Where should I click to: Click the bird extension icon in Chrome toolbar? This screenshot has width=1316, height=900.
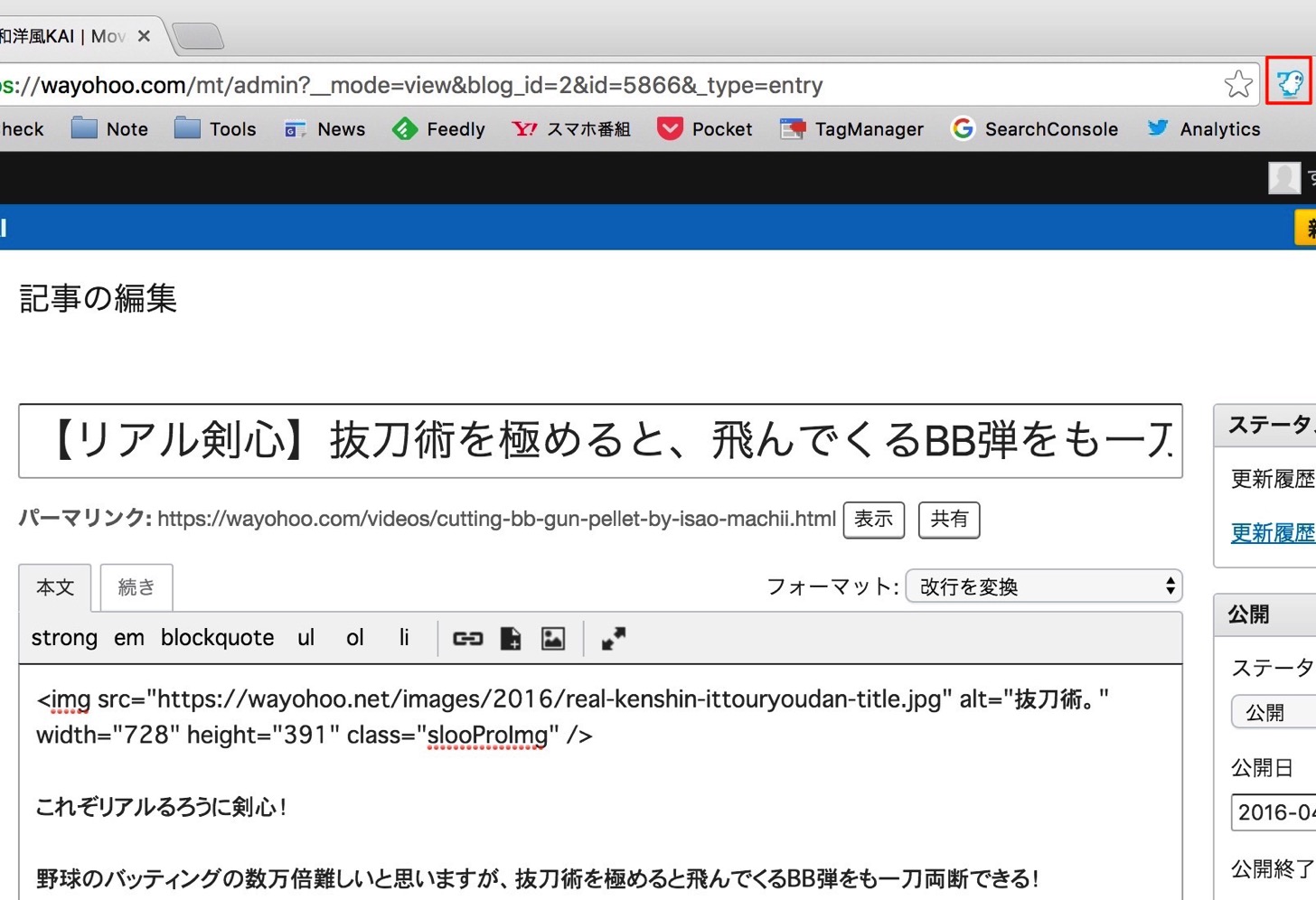click(x=1289, y=84)
